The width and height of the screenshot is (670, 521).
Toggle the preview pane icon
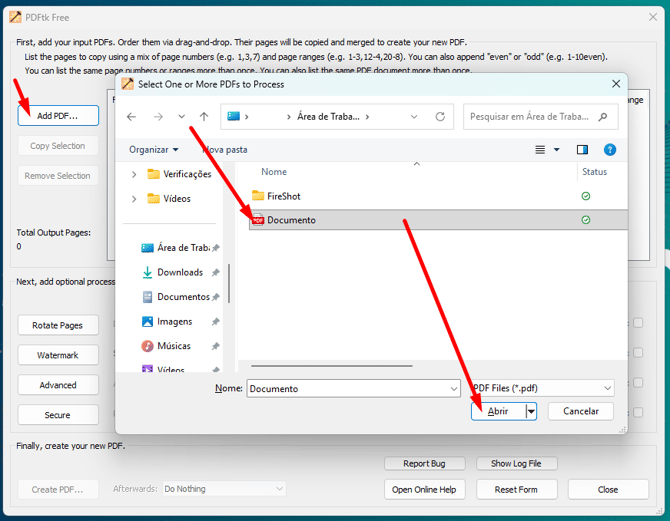click(x=582, y=150)
